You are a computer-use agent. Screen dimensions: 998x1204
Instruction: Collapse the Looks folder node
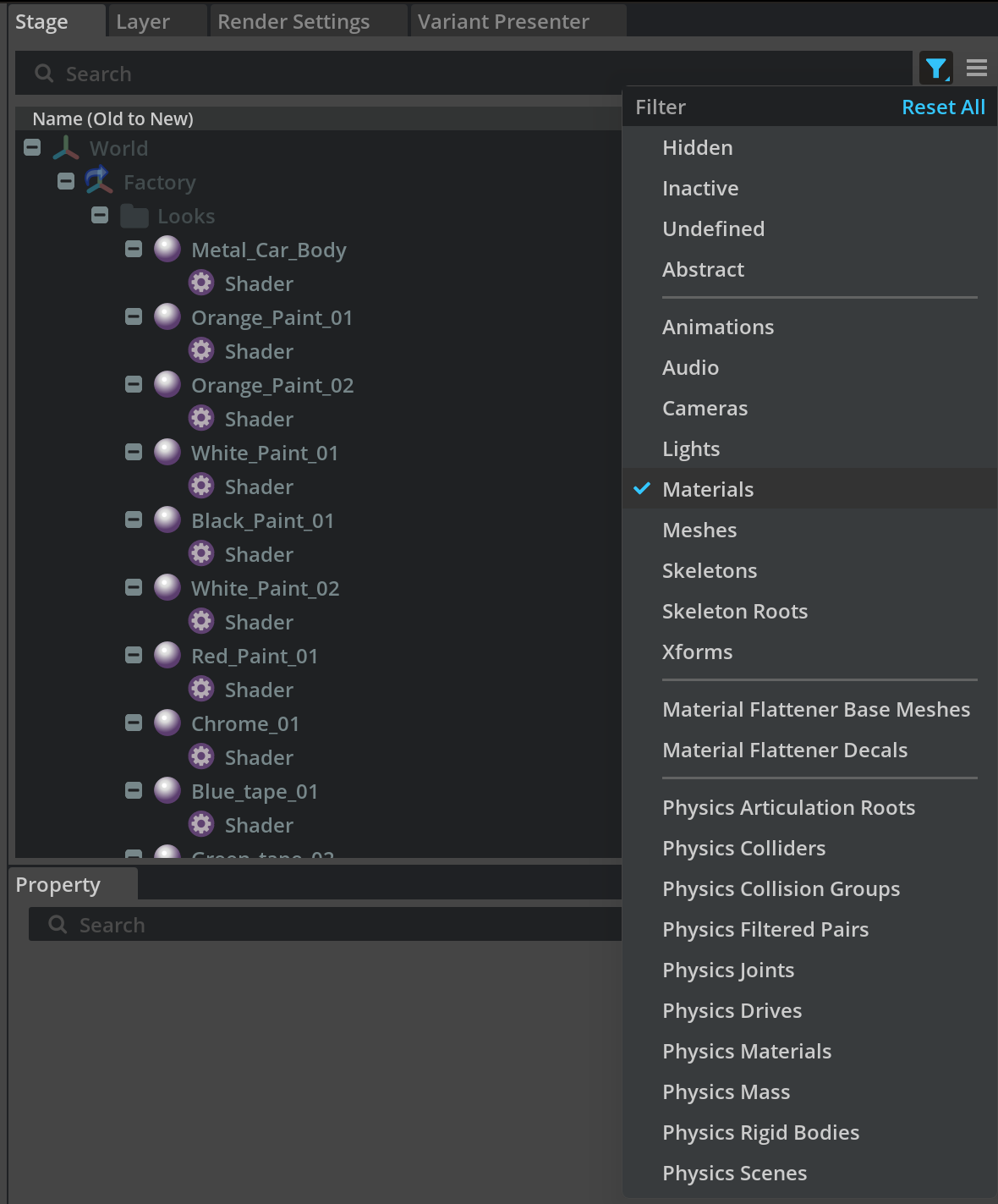tap(100, 216)
